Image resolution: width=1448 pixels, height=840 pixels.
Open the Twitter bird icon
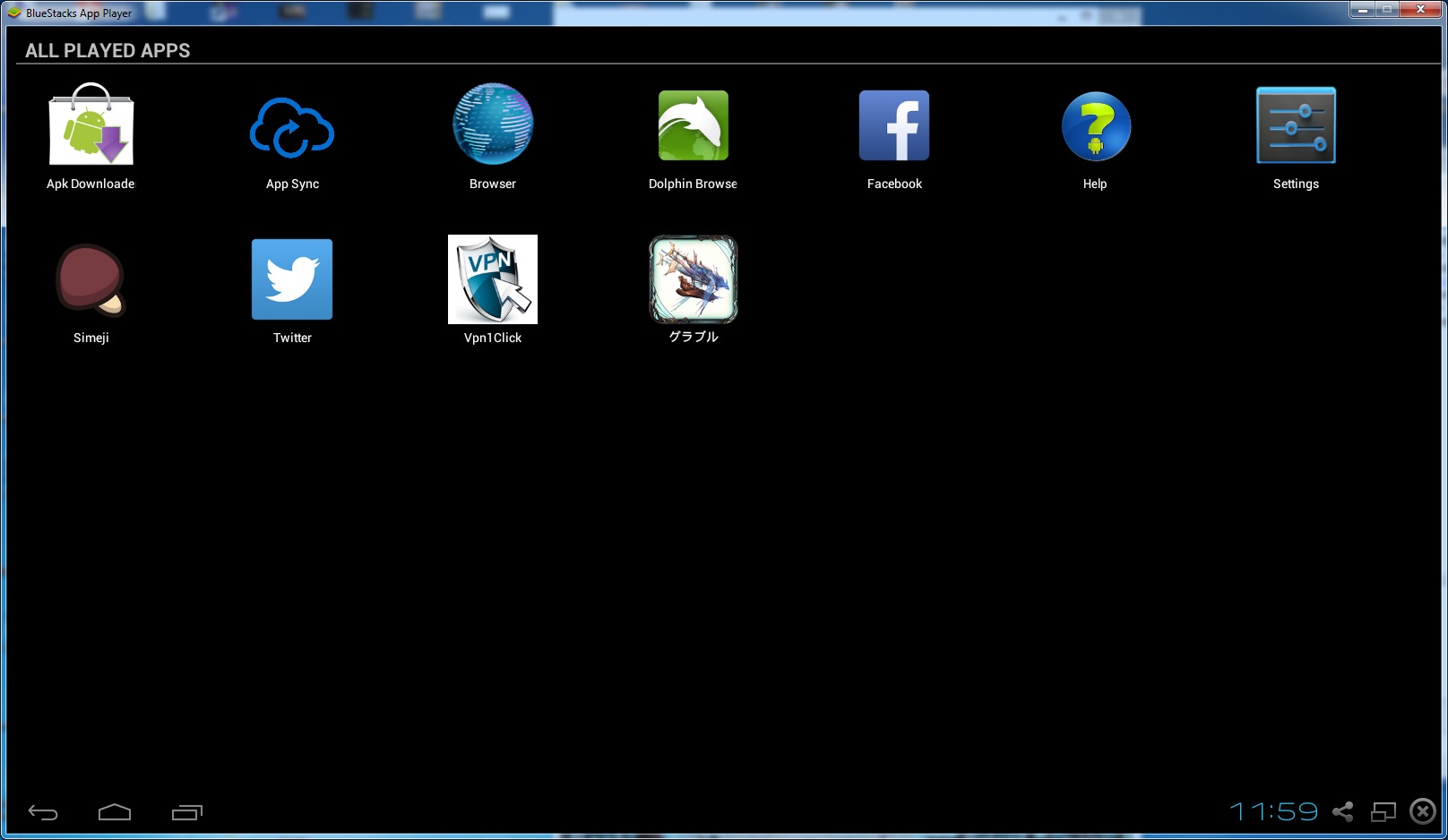292,279
